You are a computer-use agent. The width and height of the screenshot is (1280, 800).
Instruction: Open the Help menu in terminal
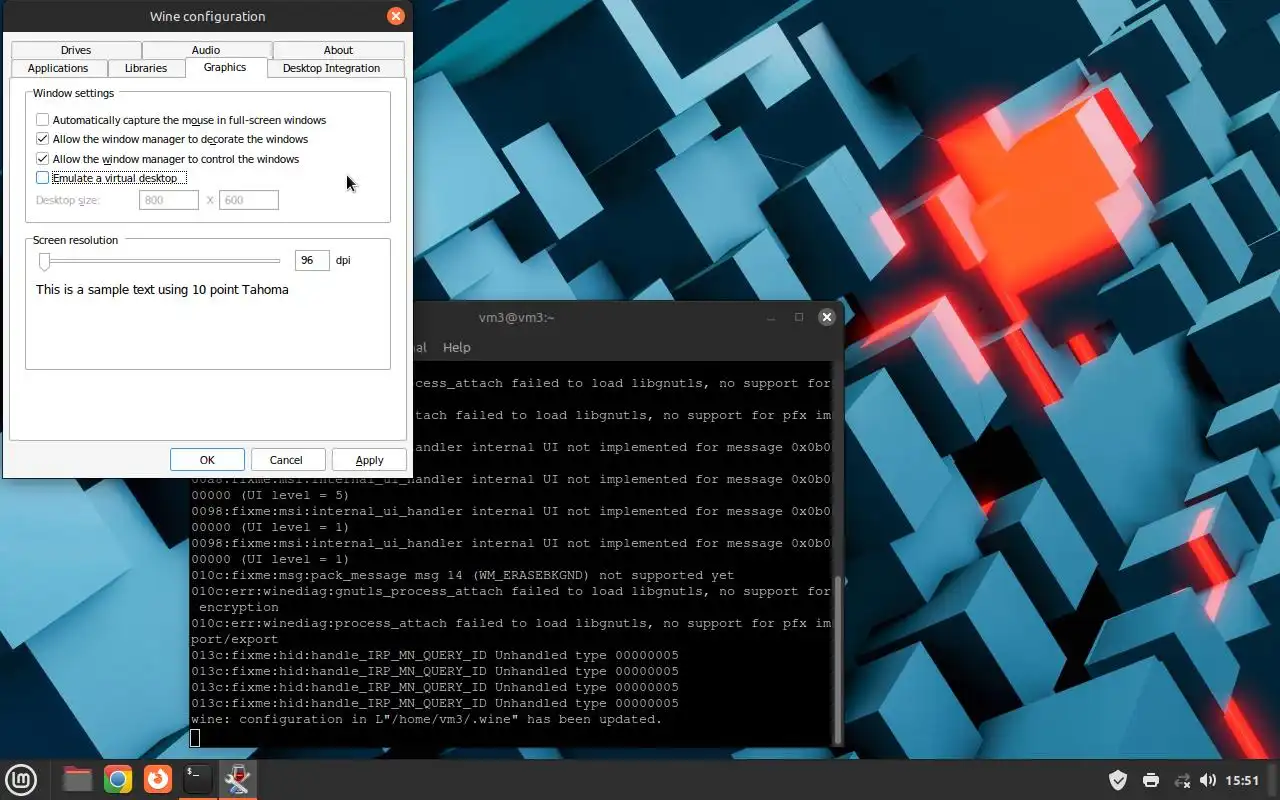[457, 347]
